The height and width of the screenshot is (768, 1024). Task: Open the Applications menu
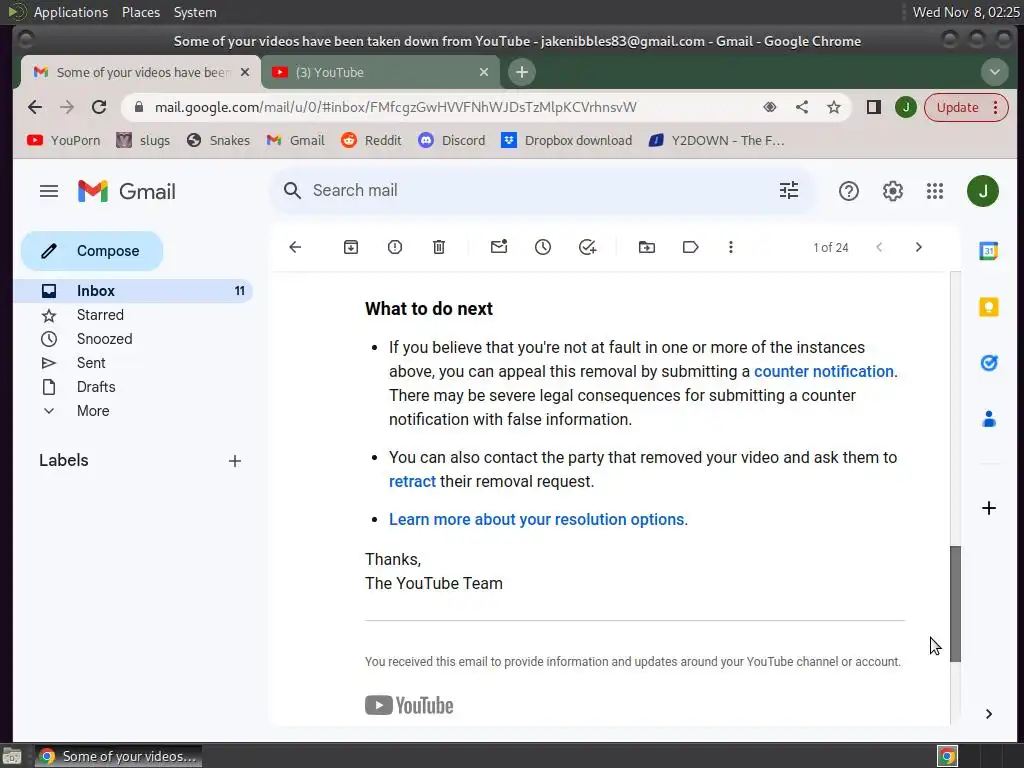tap(71, 12)
